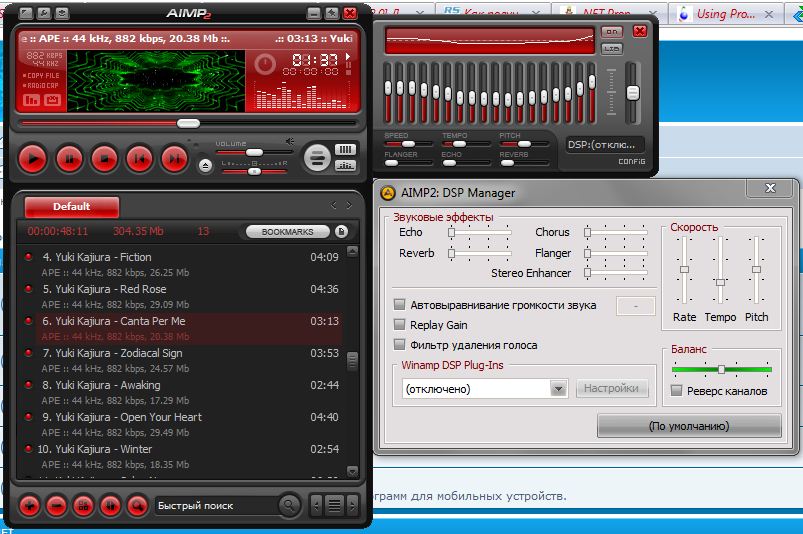Open the visualization bars icon in display
The image size is (803, 534).
[31, 100]
